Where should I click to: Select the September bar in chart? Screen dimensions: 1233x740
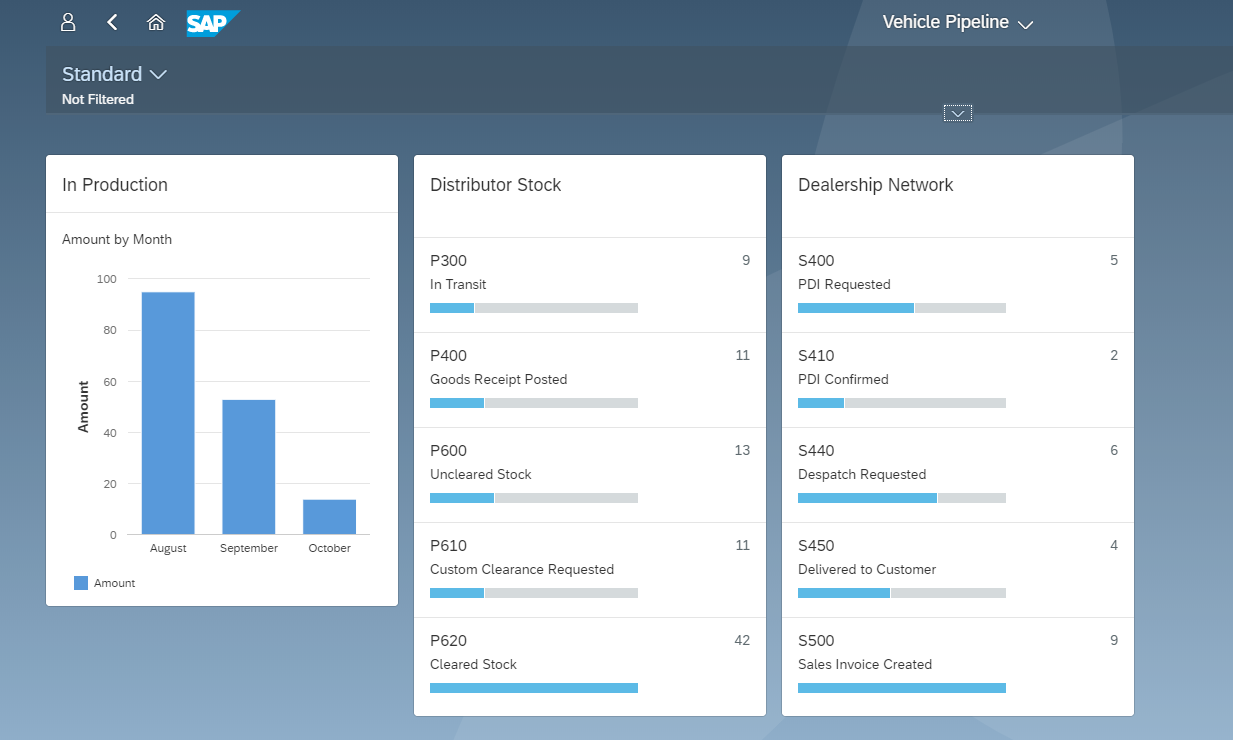tap(249, 467)
